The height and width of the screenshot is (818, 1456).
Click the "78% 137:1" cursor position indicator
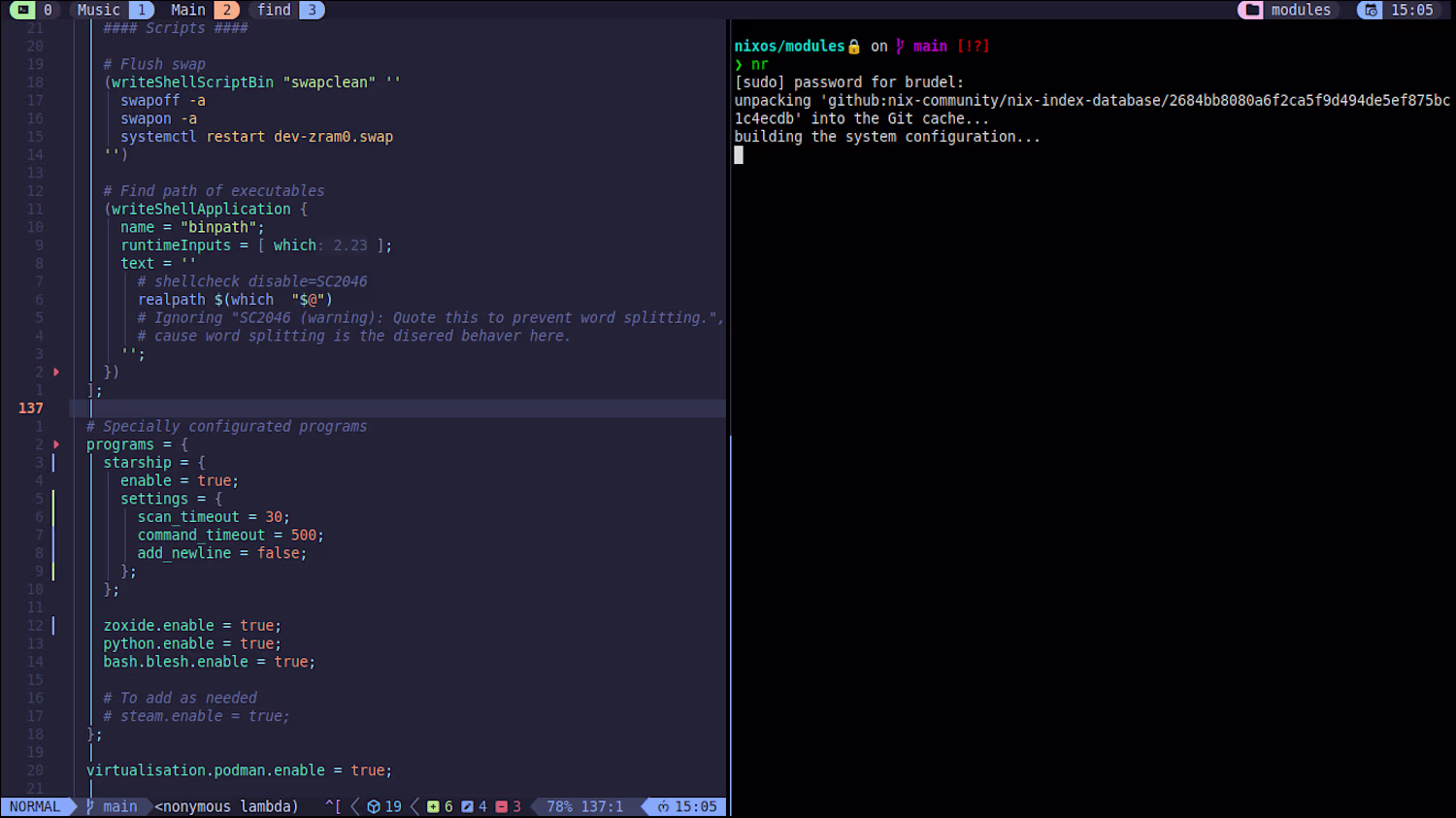pos(584,806)
